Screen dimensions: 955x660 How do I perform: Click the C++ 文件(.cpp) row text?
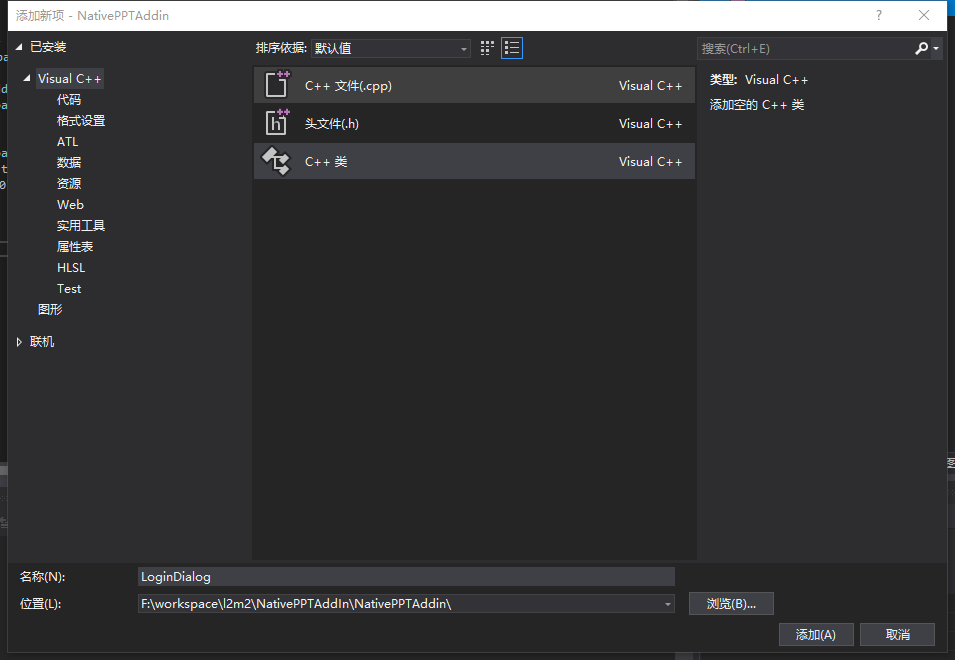(x=348, y=86)
